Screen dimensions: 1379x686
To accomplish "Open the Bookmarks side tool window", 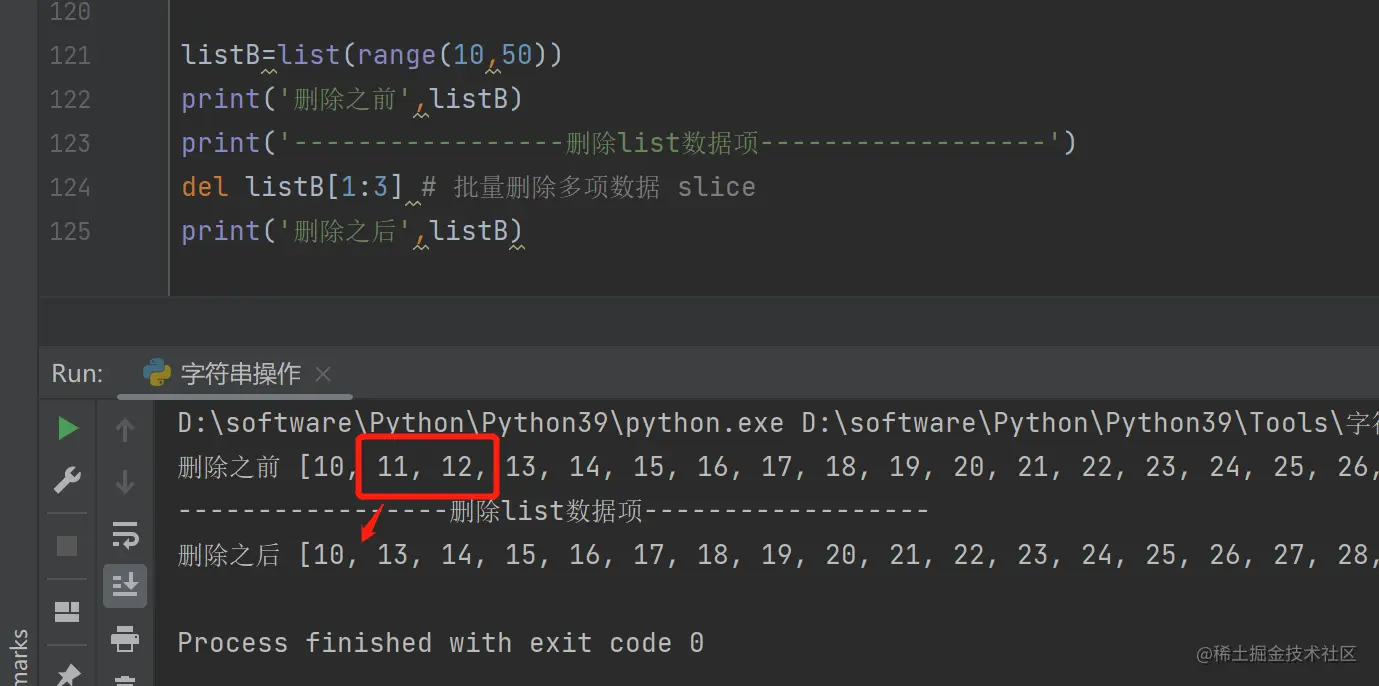I will coord(18,657).
